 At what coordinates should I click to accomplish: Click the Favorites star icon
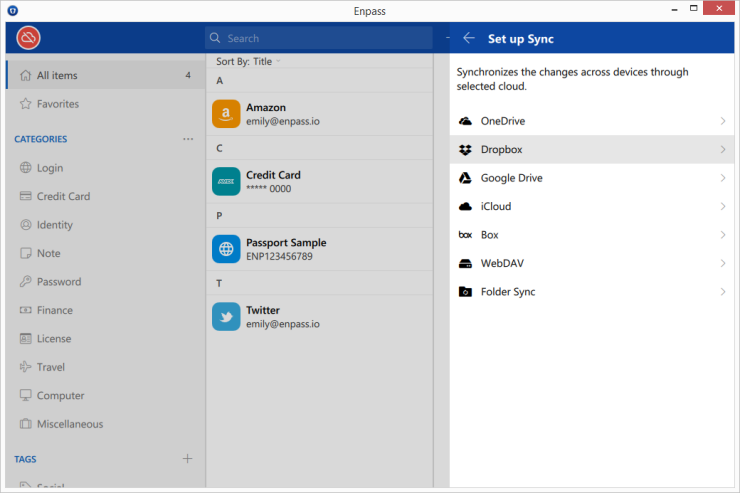pos(25,104)
